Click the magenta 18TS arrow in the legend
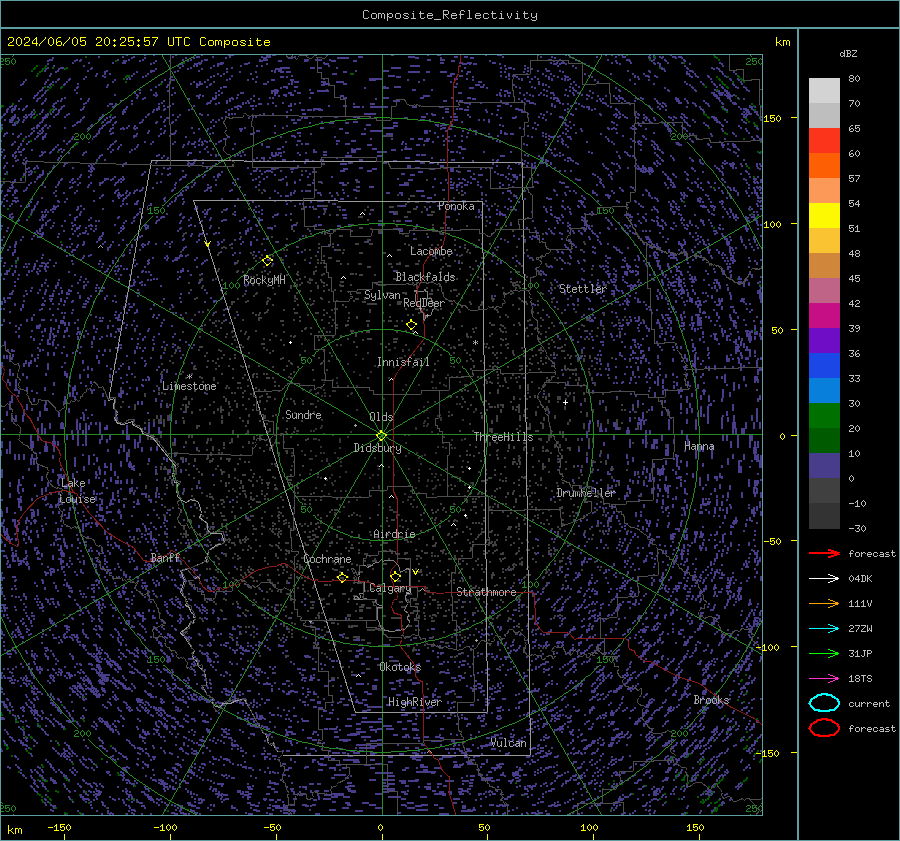This screenshot has height=841, width=900. (x=824, y=679)
